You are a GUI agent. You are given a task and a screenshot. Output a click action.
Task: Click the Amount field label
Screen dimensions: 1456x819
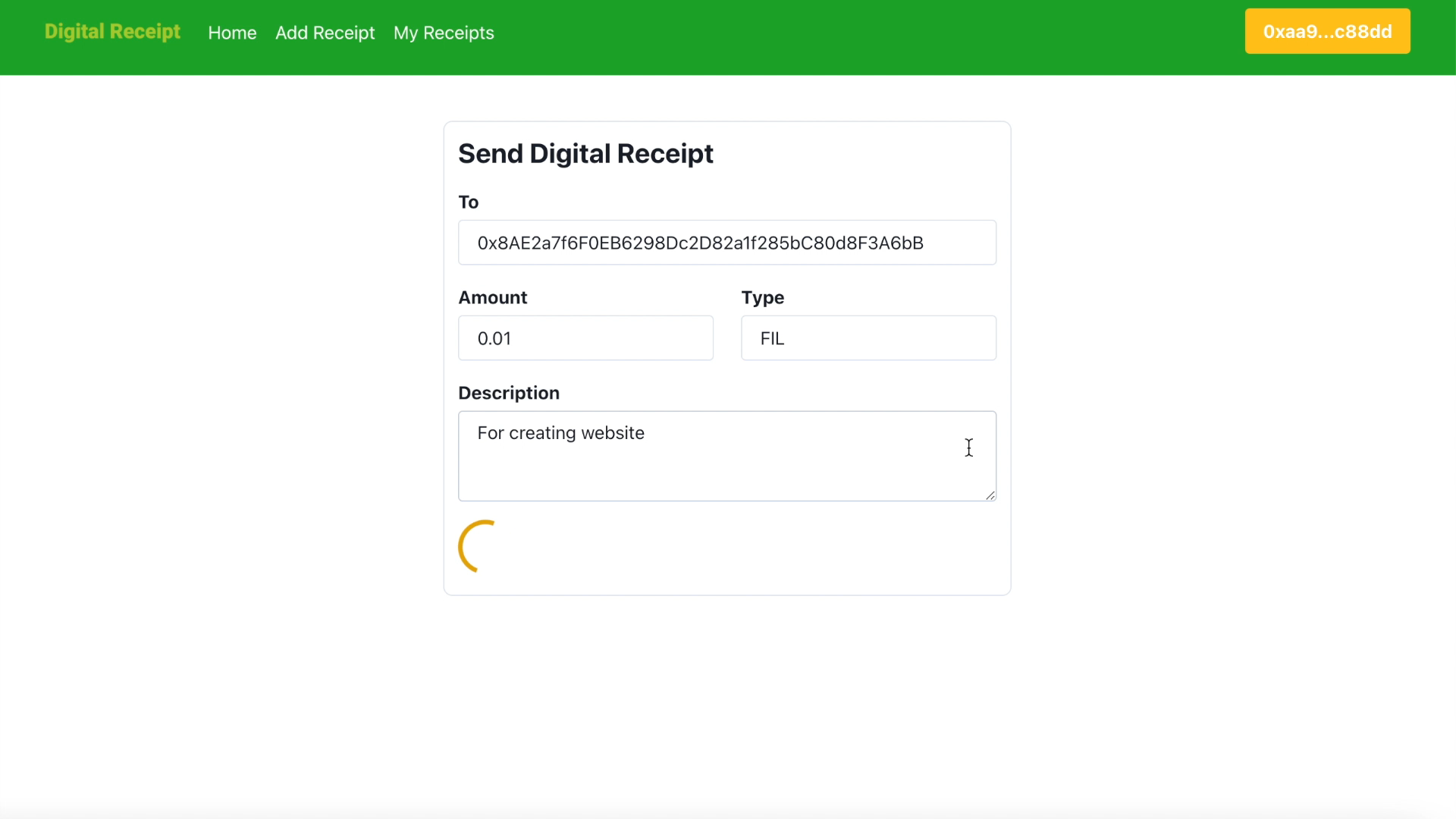tap(493, 297)
